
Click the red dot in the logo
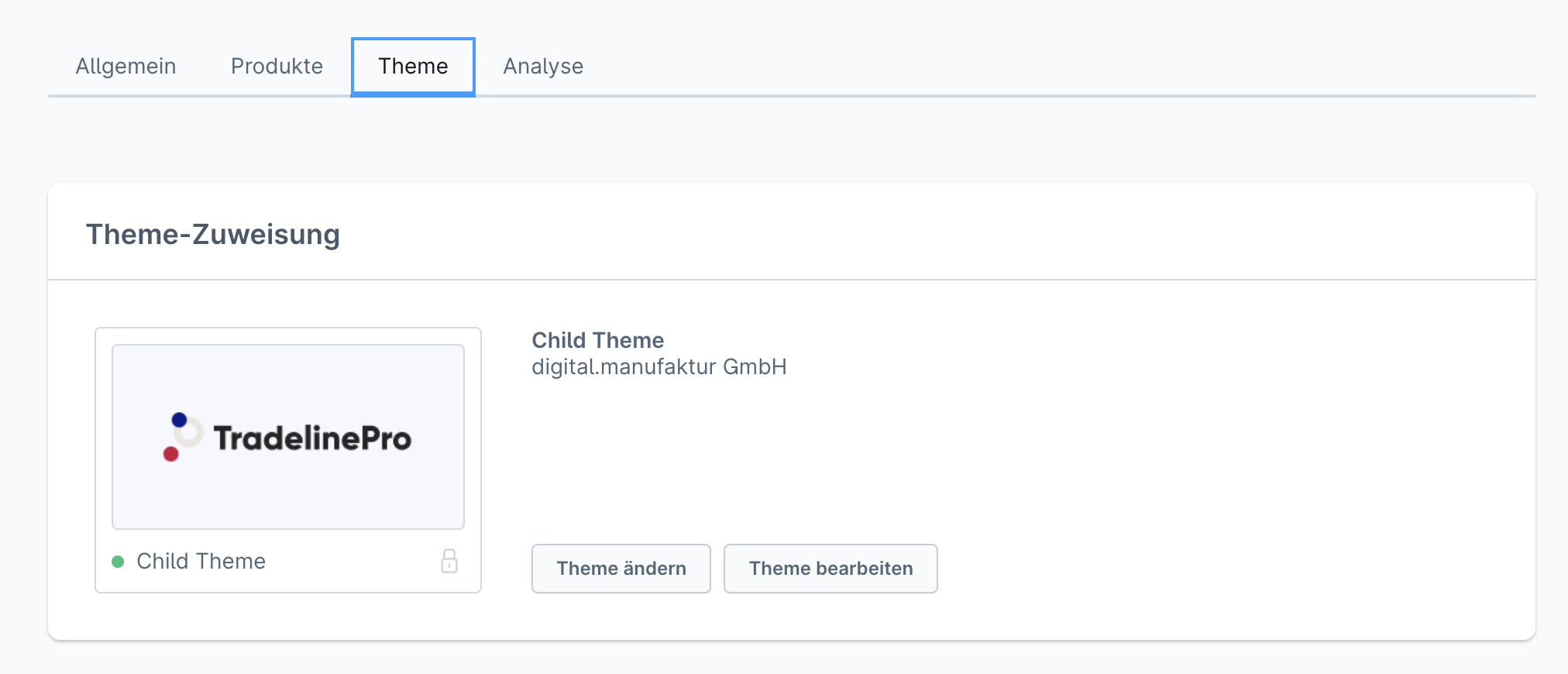[171, 454]
